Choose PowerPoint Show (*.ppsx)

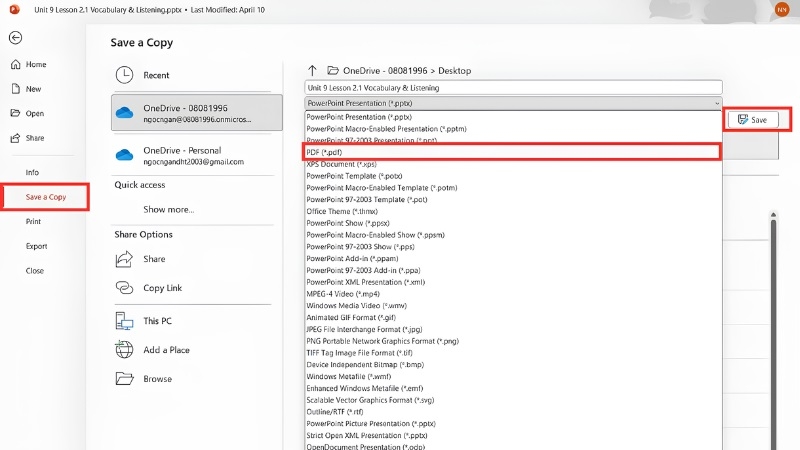(x=513, y=223)
